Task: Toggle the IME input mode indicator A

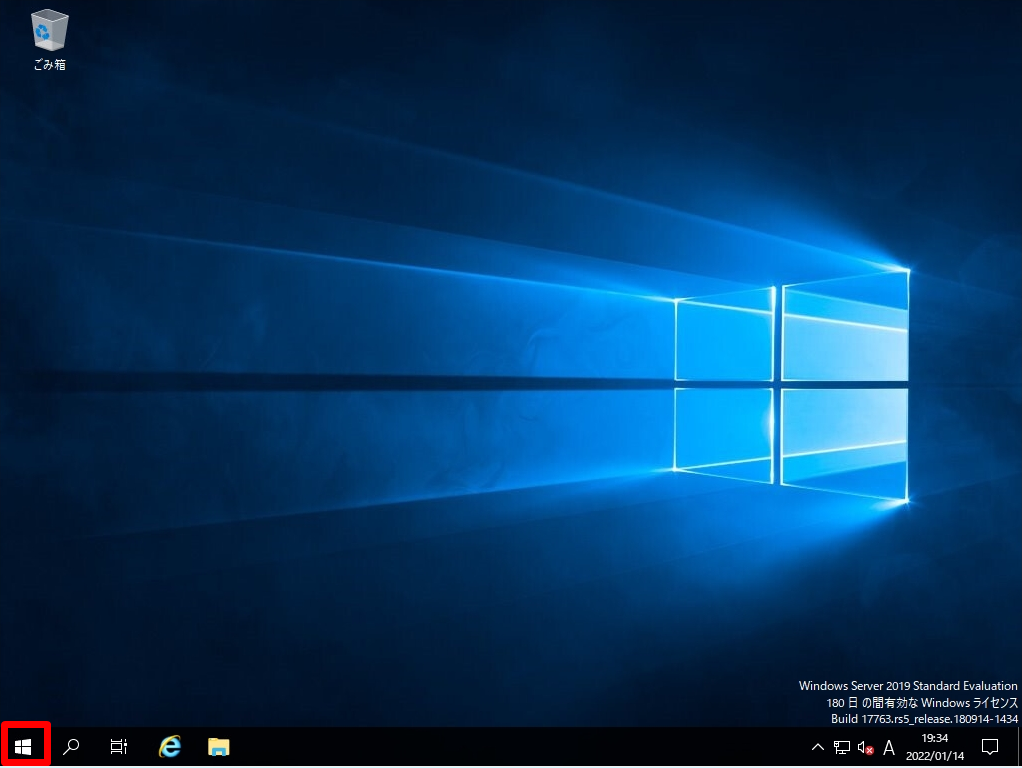Action: coord(888,747)
